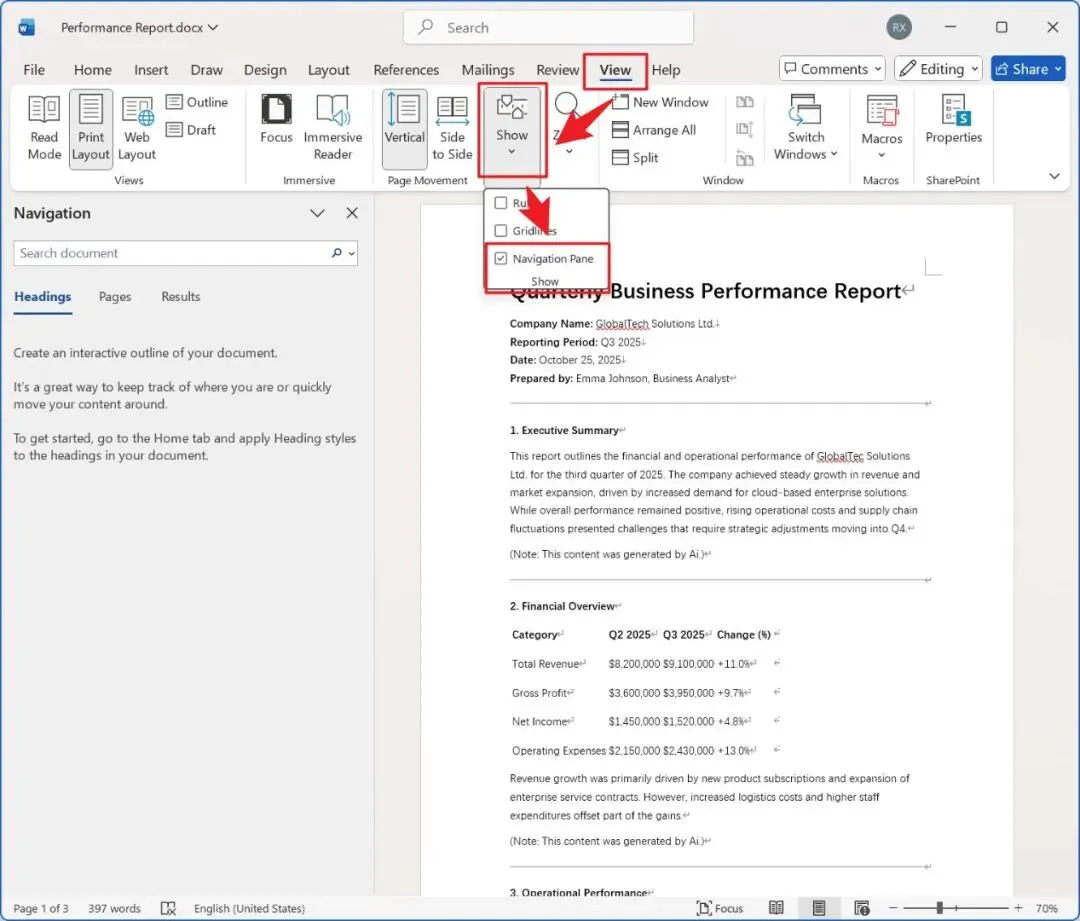Switch to Read Mode view
Image resolution: width=1080 pixels, height=921 pixels.
click(x=44, y=128)
